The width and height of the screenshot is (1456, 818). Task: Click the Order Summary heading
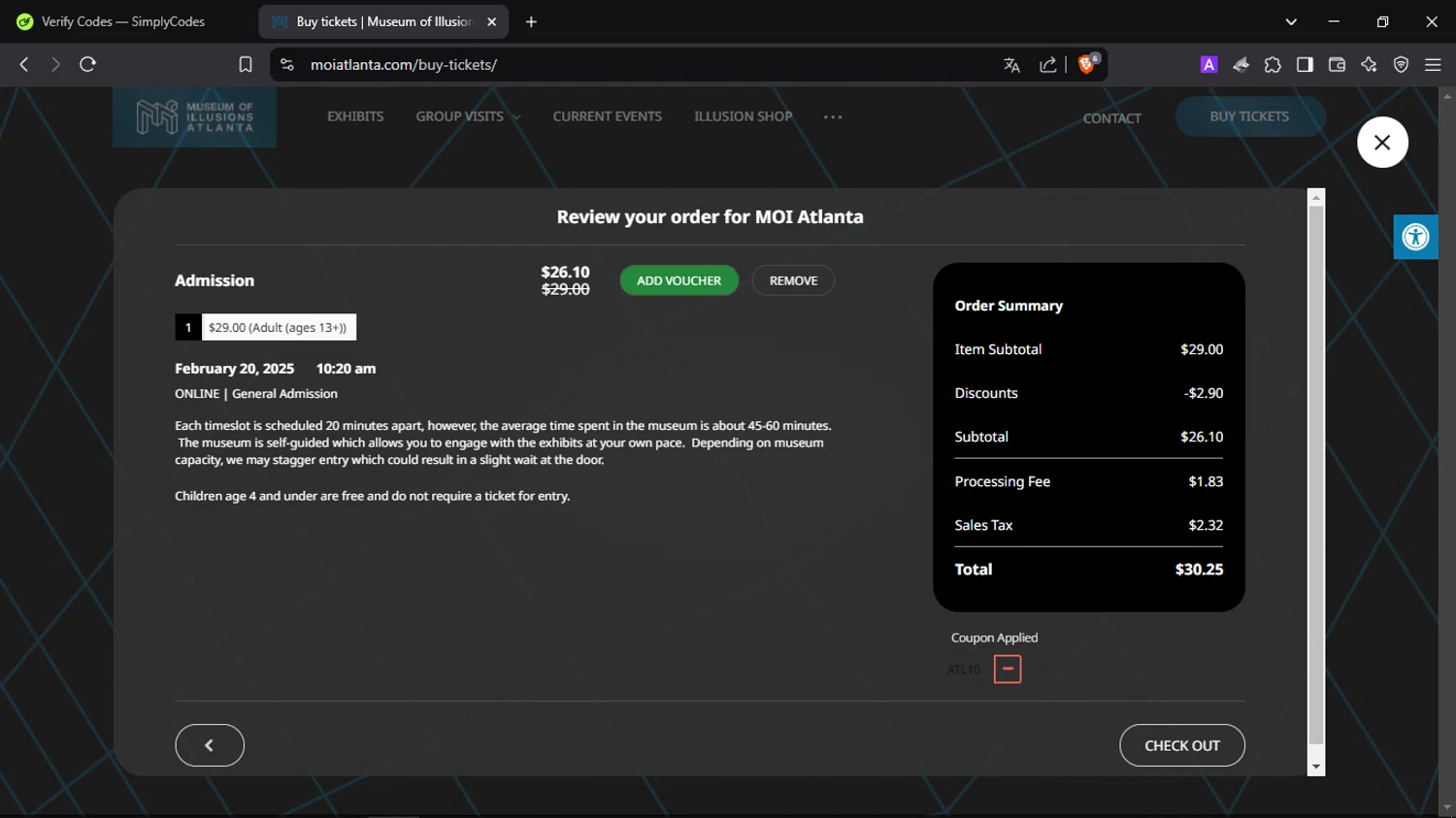[x=1009, y=306]
